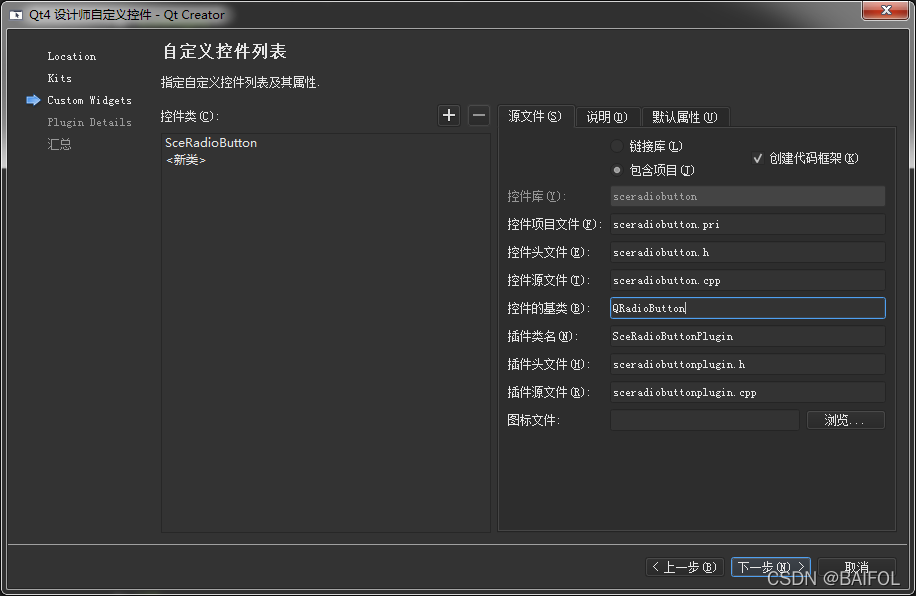Click the 控件类 label

click(x=190, y=116)
